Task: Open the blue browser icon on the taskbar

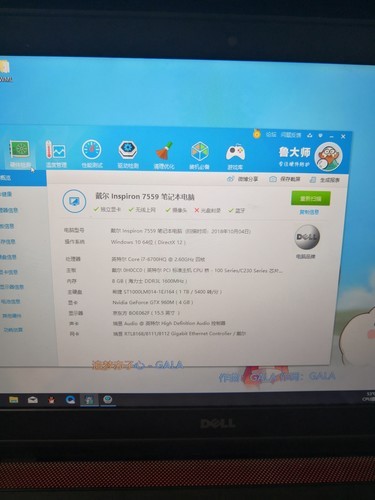Action: 70,400
